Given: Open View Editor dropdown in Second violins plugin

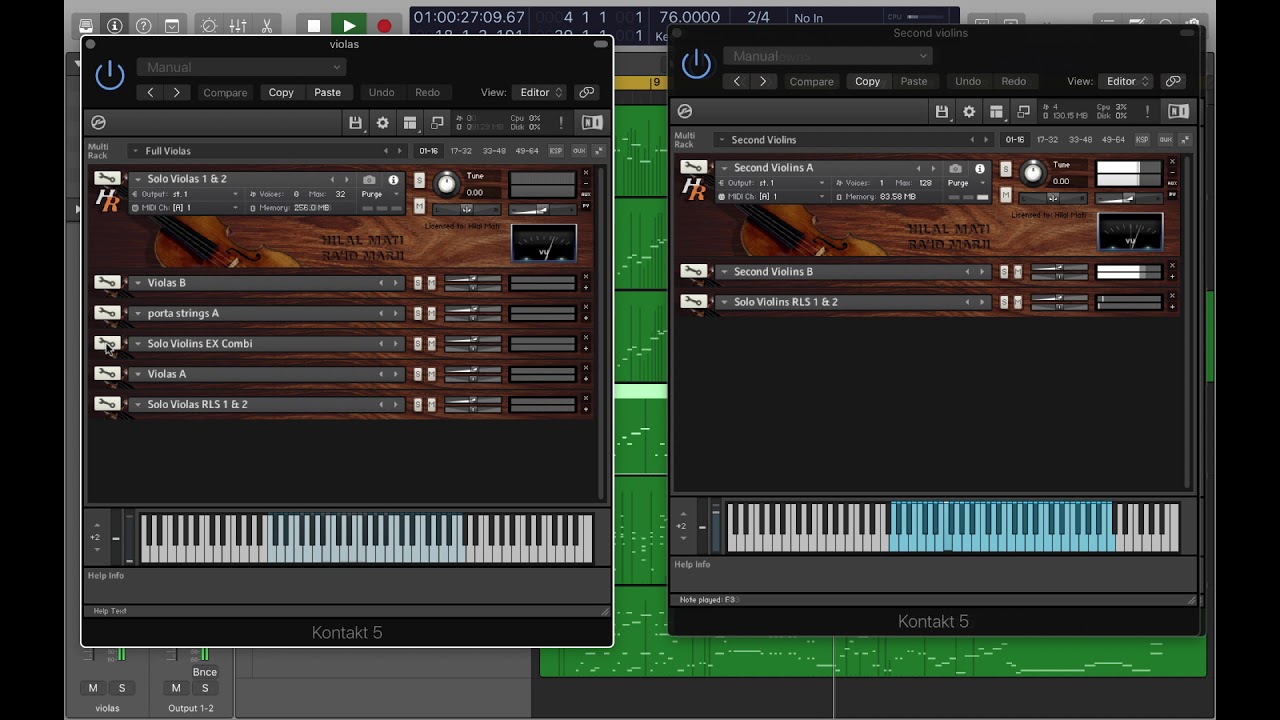Looking at the screenshot, I should 1127,81.
